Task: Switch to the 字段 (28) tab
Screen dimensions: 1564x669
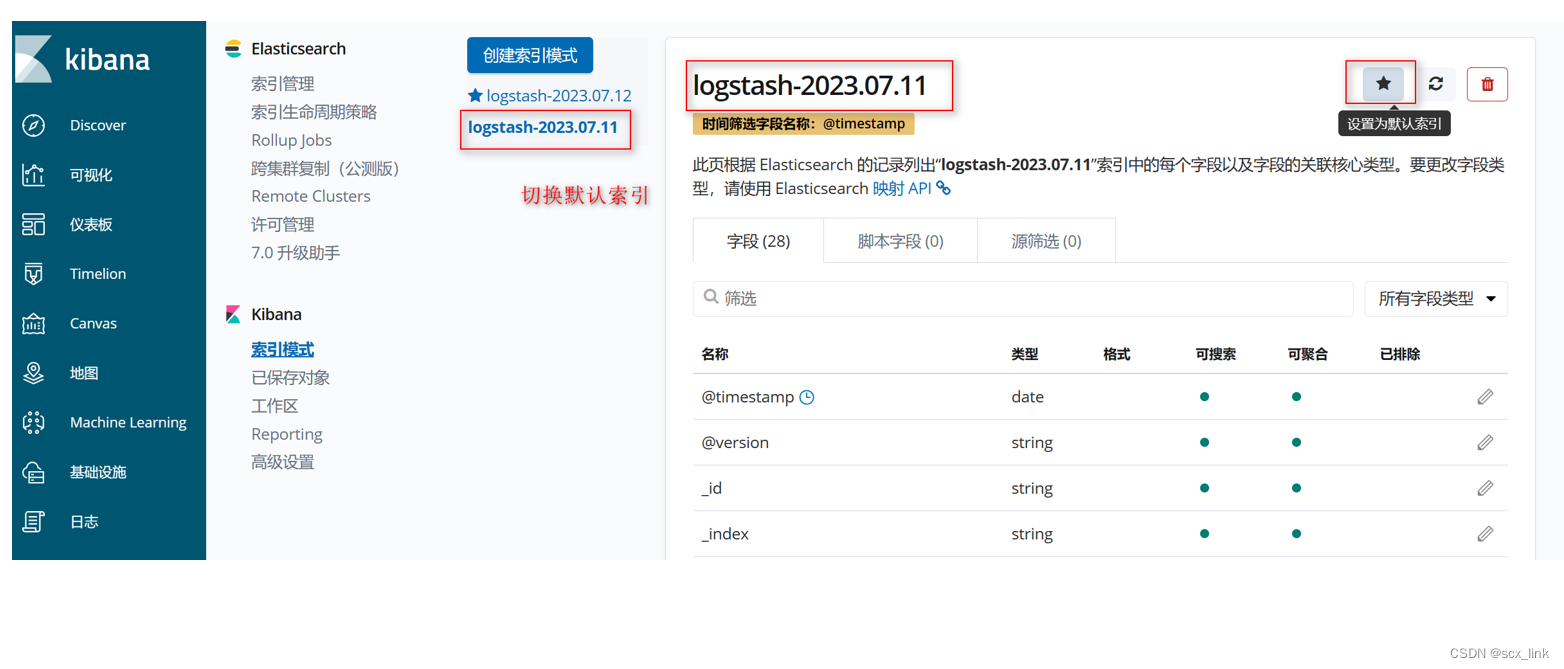Action: 758,241
